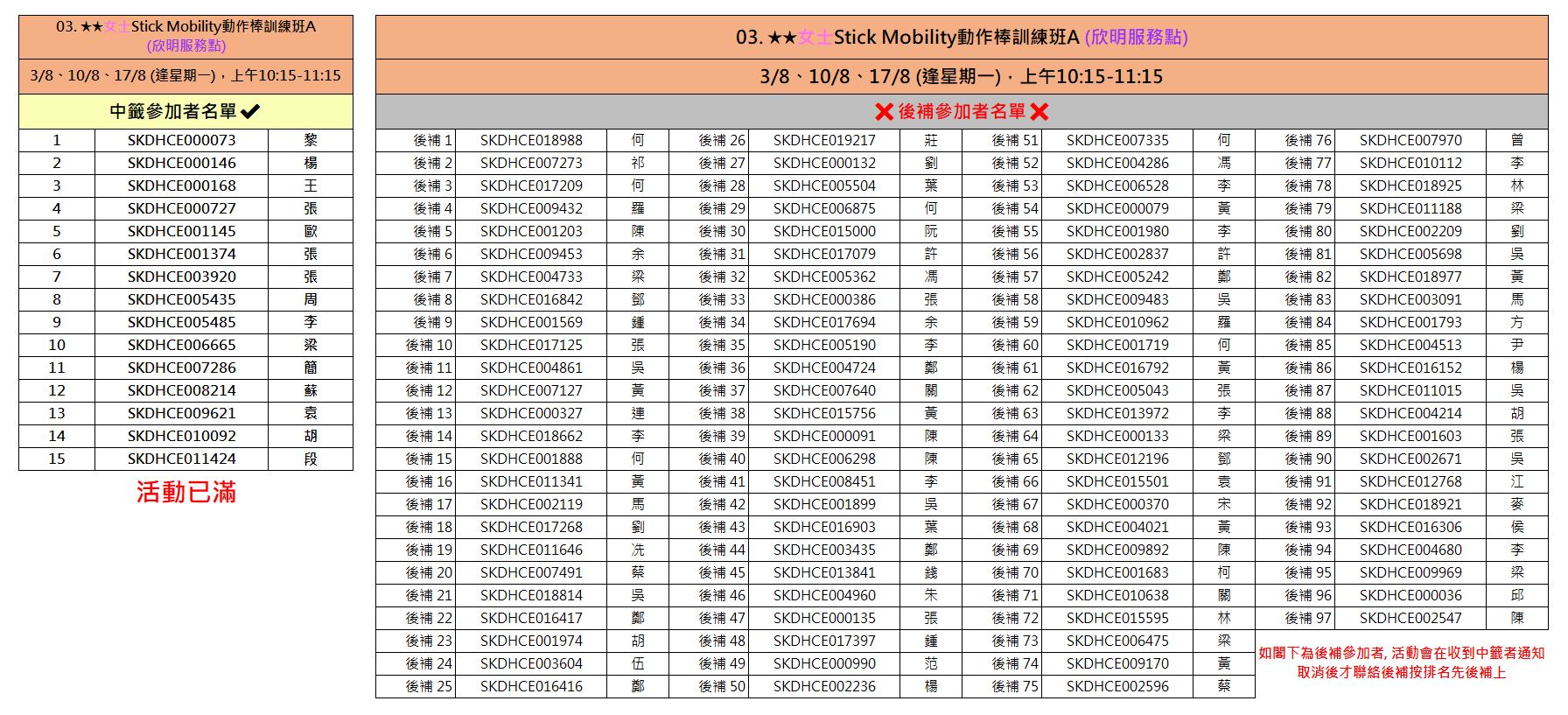Viewport: 1568px width, 715px height.
Task: Select waiting-list ID SKDHCE002596
Action: [x=1117, y=686]
